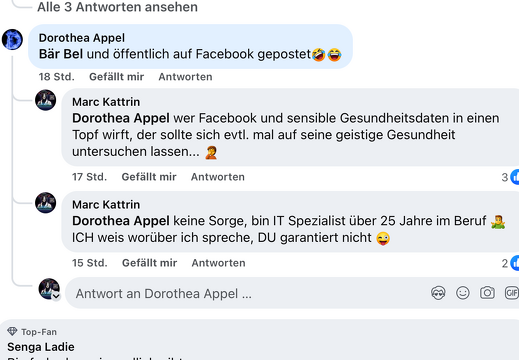Click Antworten under the 15 Std. reply

point(218,263)
